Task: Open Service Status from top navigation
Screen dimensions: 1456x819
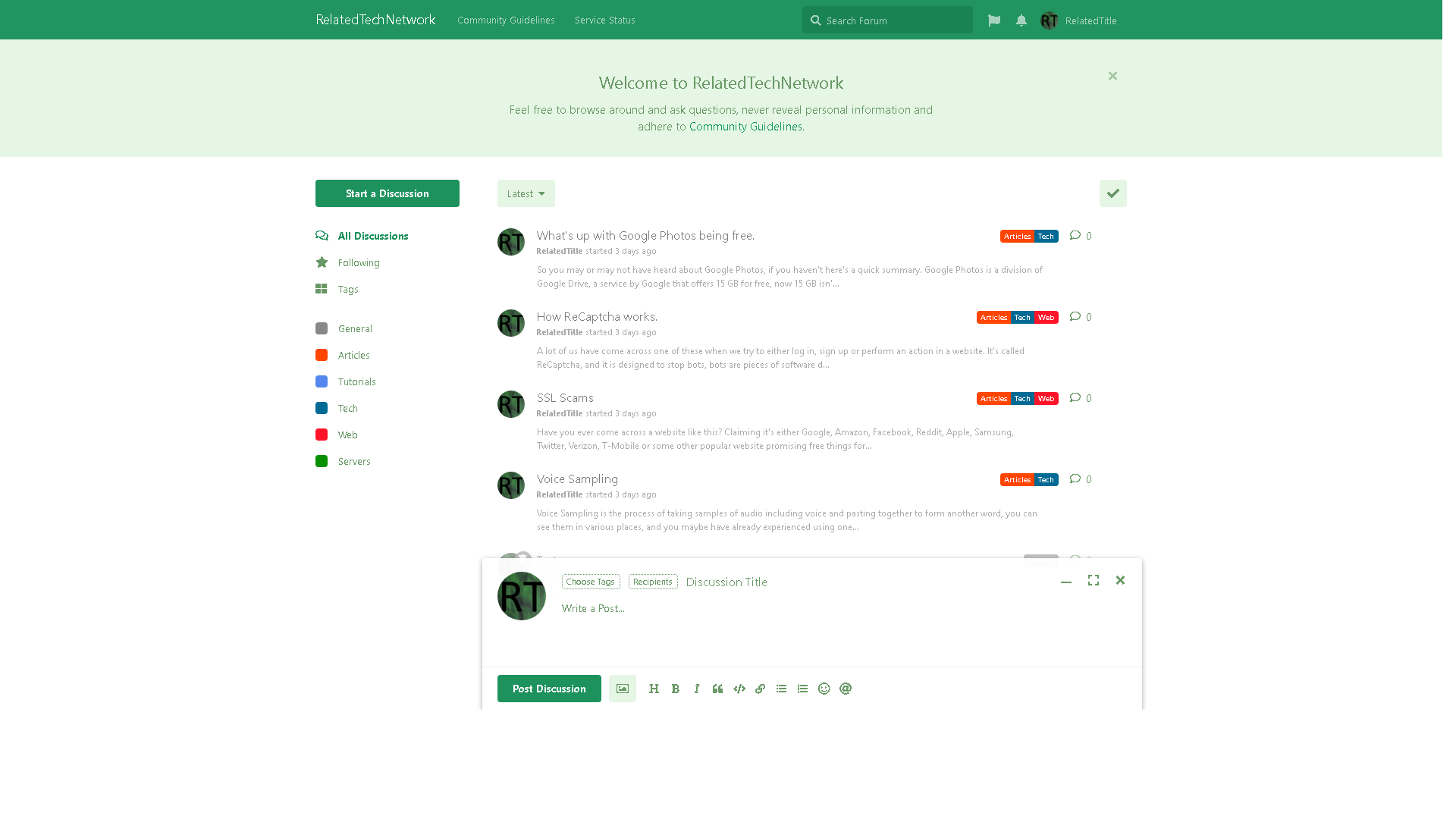Action: coord(604,20)
